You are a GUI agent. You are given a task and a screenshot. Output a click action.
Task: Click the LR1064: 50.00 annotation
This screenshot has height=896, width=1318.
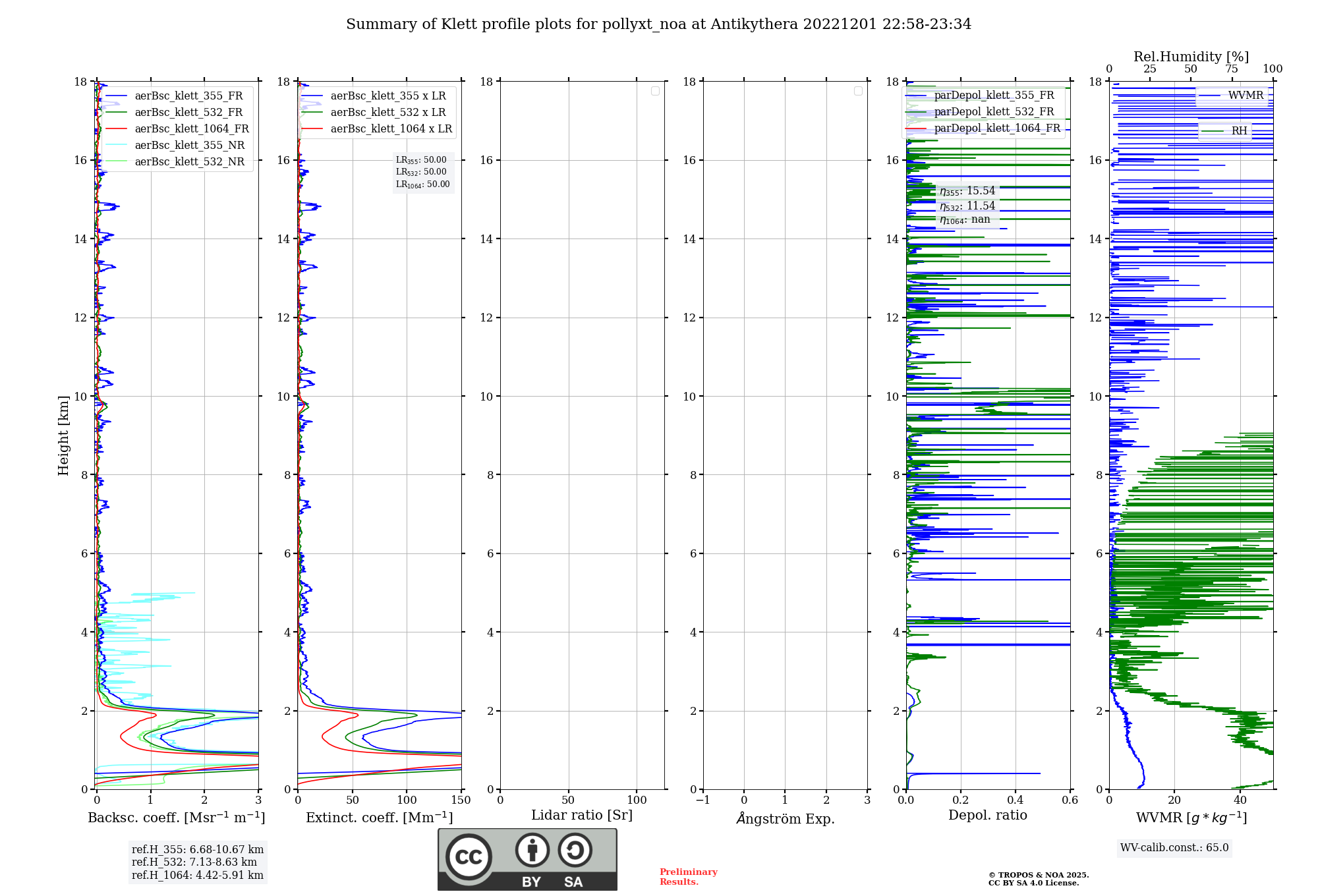[x=423, y=184]
